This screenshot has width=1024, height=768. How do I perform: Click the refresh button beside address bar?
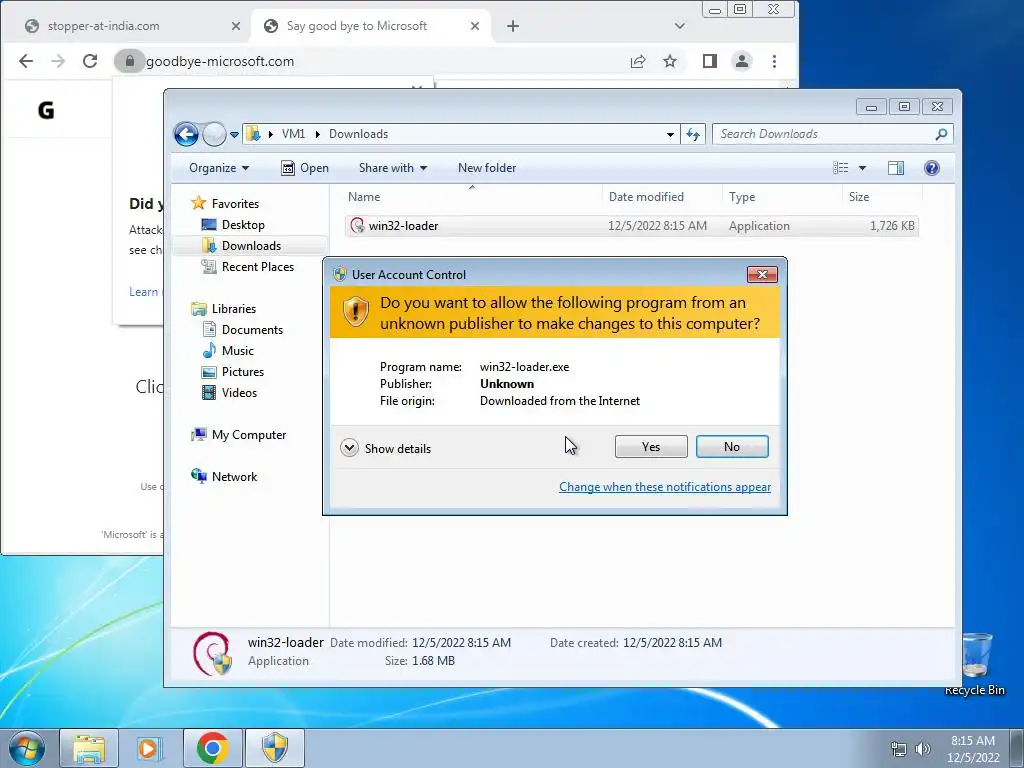click(x=693, y=135)
